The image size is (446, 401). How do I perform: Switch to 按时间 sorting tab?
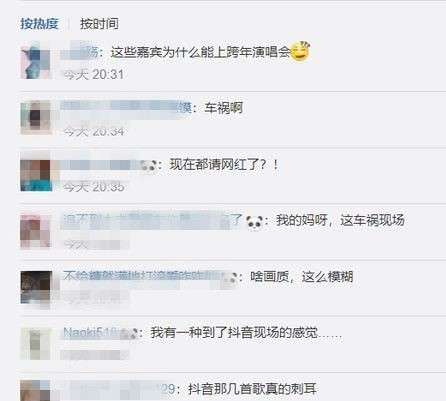click(x=99, y=24)
